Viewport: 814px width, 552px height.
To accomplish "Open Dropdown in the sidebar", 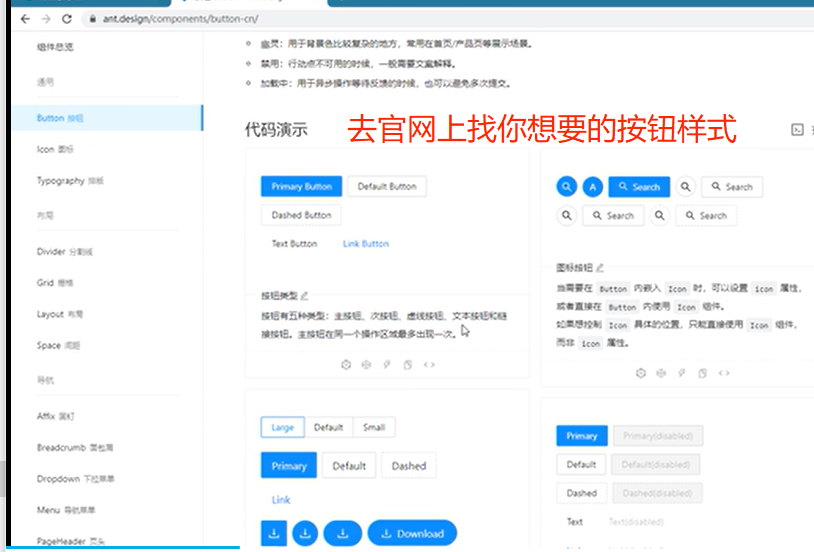I will click(75, 479).
